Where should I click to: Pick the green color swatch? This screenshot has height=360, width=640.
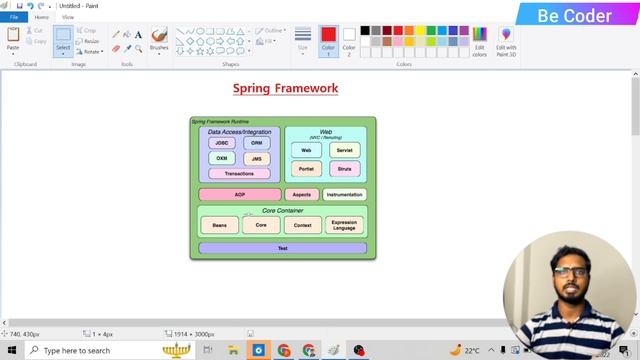(431, 30)
